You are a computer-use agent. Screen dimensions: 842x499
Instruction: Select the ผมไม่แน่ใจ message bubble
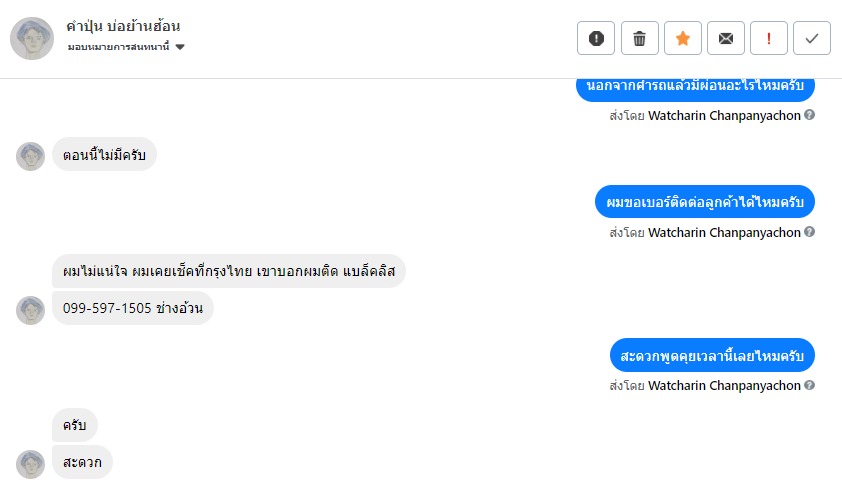(x=228, y=271)
